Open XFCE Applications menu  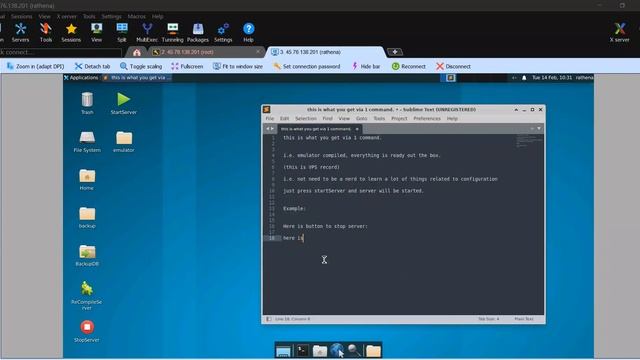pyautogui.click(x=81, y=78)
